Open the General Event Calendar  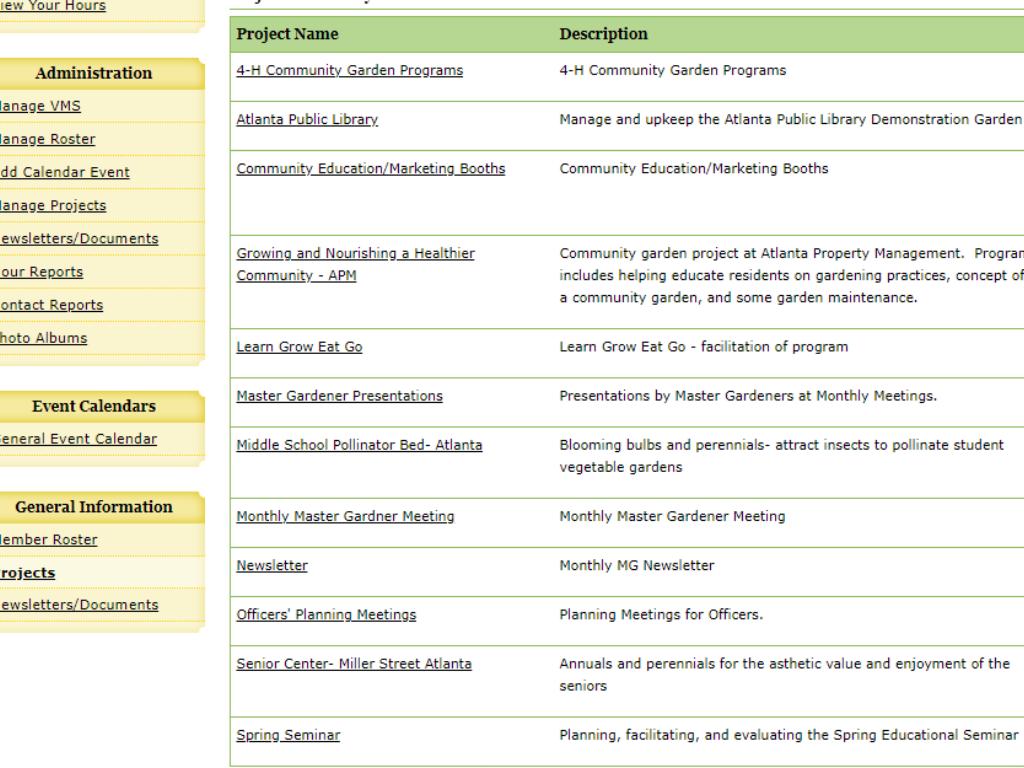[78, 439]
